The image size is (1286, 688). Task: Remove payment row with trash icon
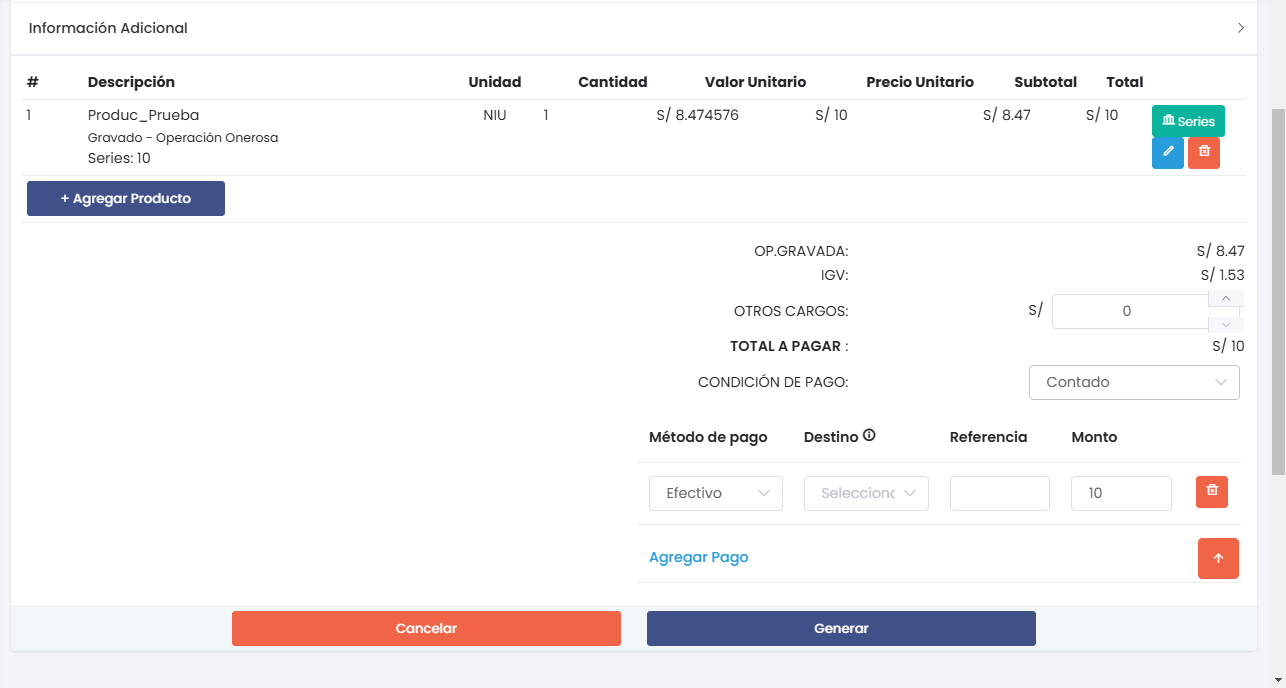pyautogui.click(x=1212, y=491)
